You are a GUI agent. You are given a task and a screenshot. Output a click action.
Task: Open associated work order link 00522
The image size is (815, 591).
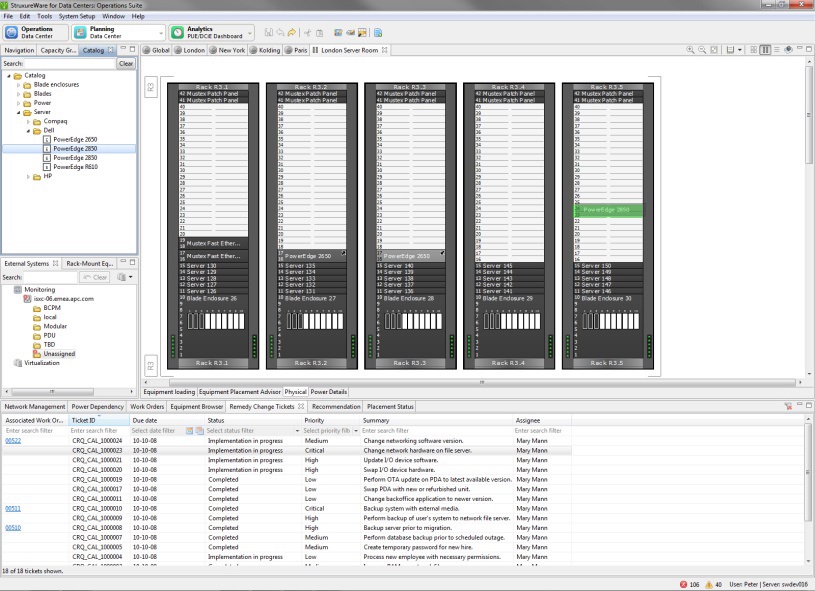13,440
